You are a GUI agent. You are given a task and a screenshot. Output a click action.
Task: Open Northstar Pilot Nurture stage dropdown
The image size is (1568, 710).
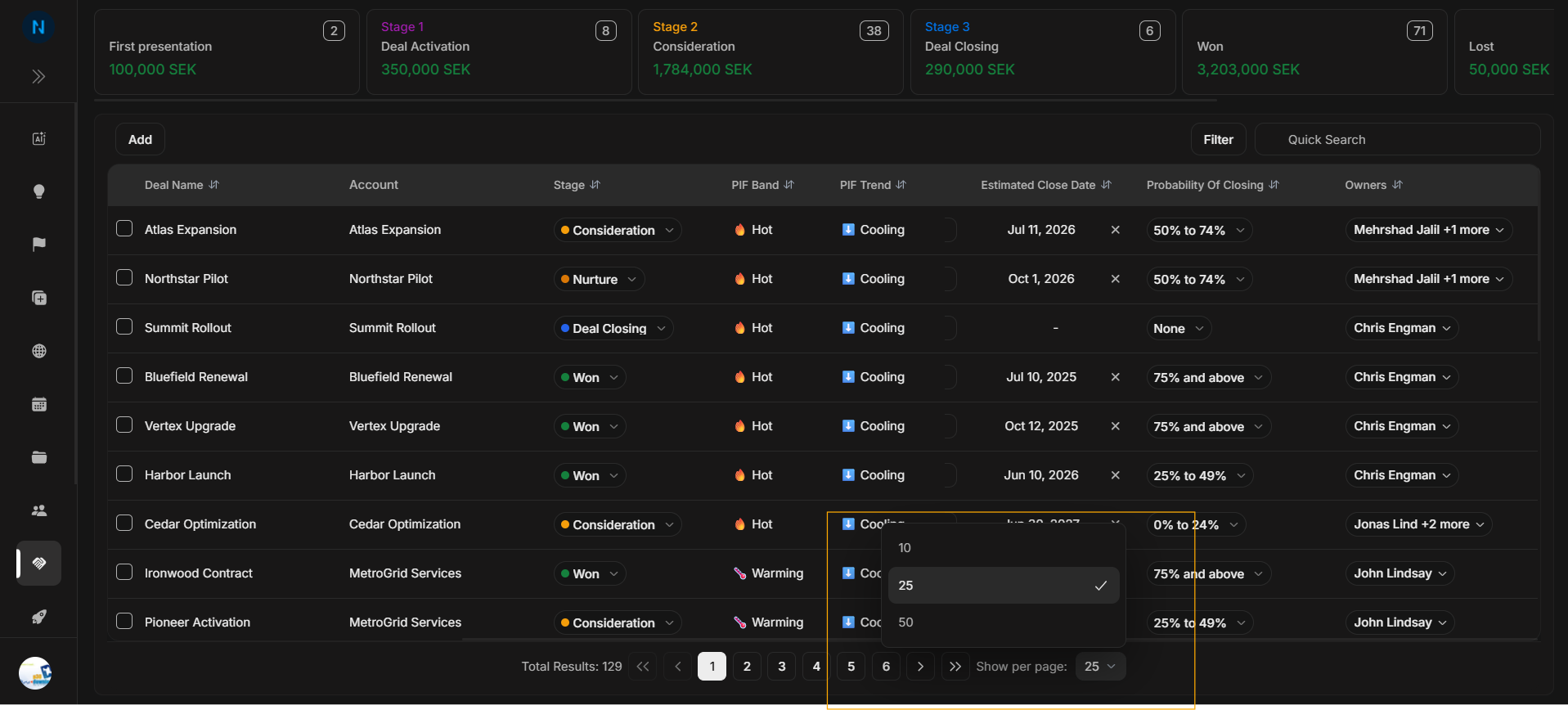point(599,279)
